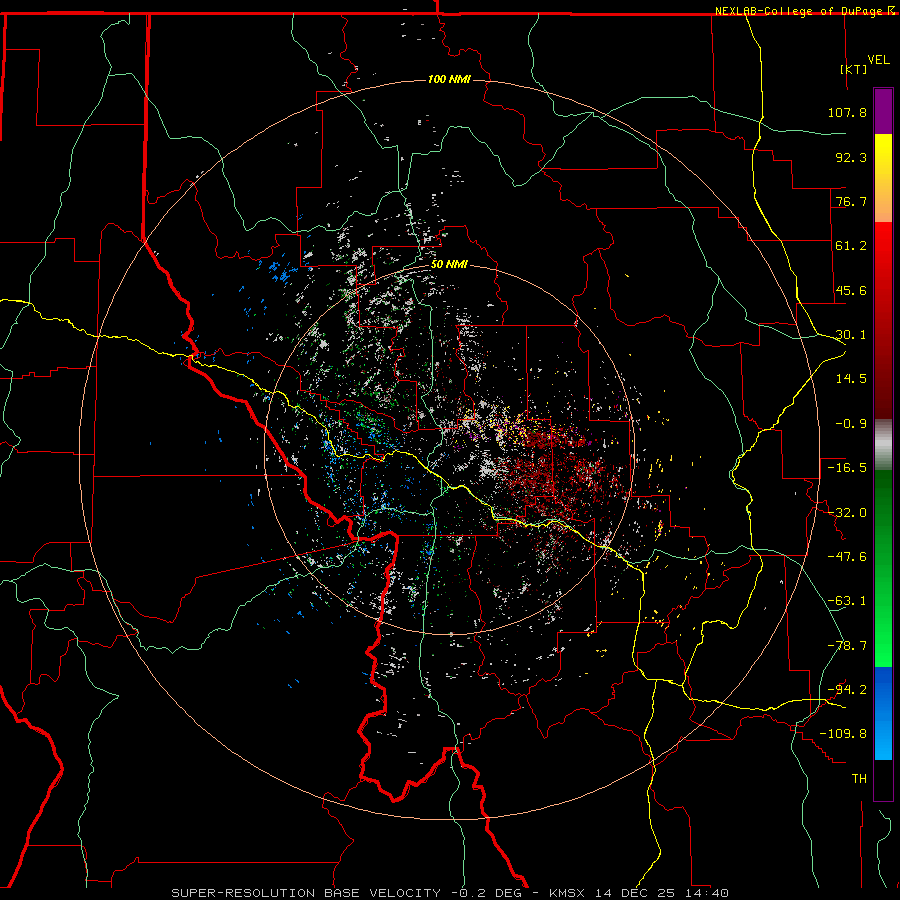Click the TH threshold label on legend
Screen dimensions: 900x900
coord(859,779)
